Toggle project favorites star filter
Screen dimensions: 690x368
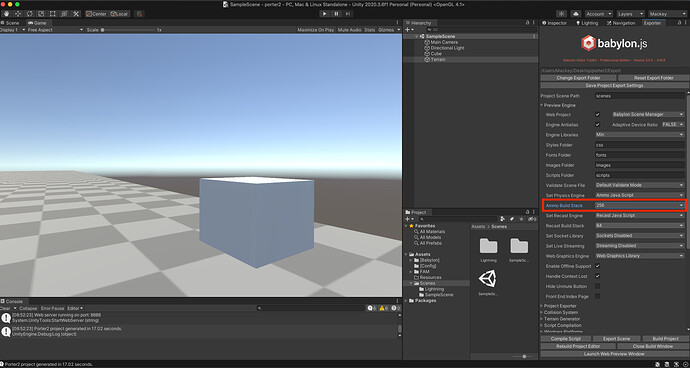521,219
